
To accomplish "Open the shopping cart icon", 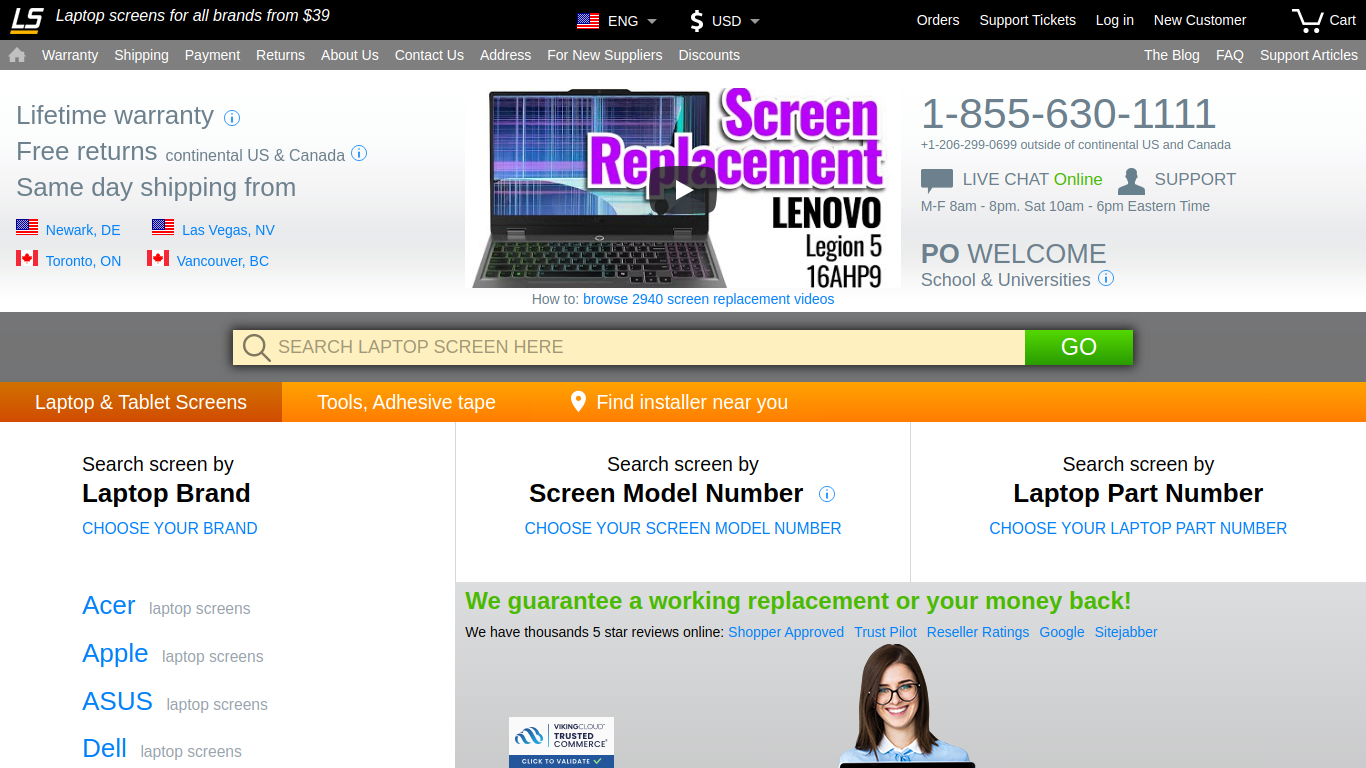I will click(x=1307, y=20).
